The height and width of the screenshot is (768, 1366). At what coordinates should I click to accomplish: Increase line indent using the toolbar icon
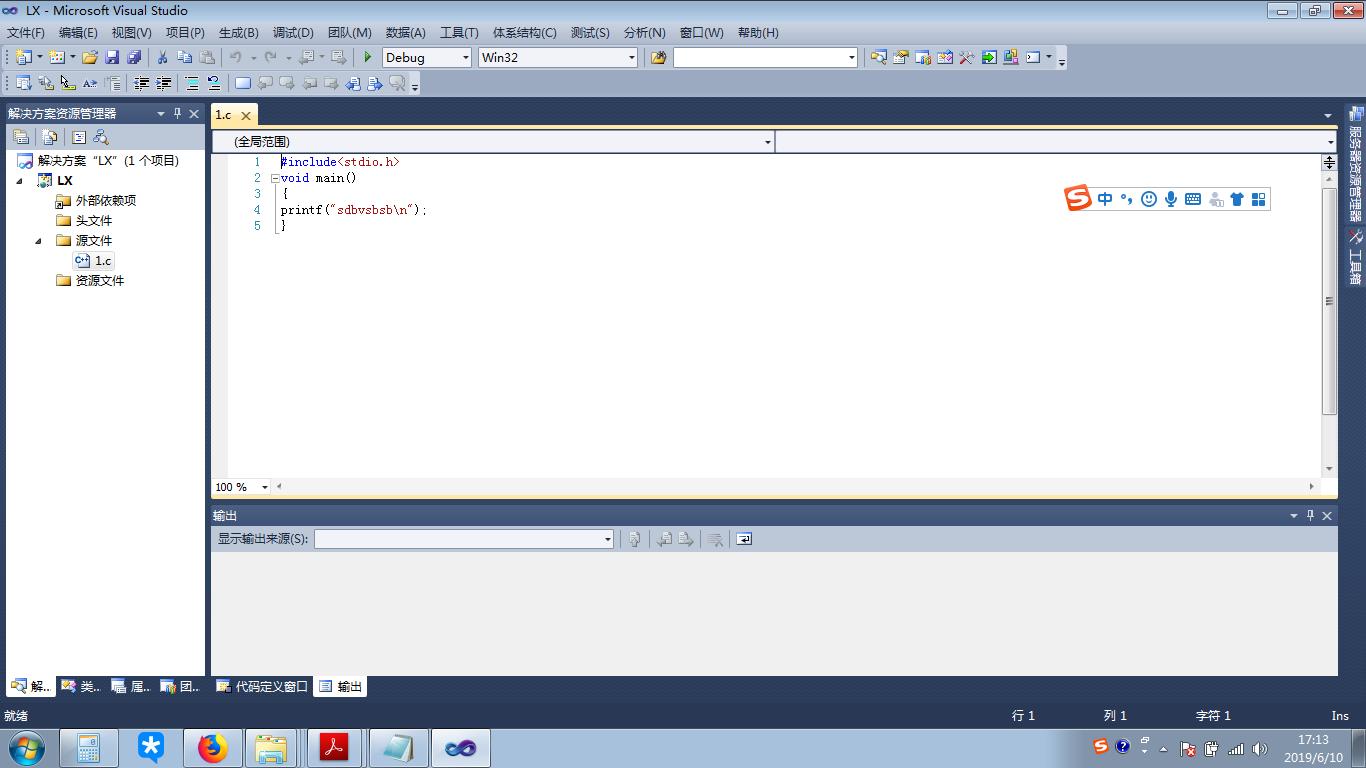point(164,83)
